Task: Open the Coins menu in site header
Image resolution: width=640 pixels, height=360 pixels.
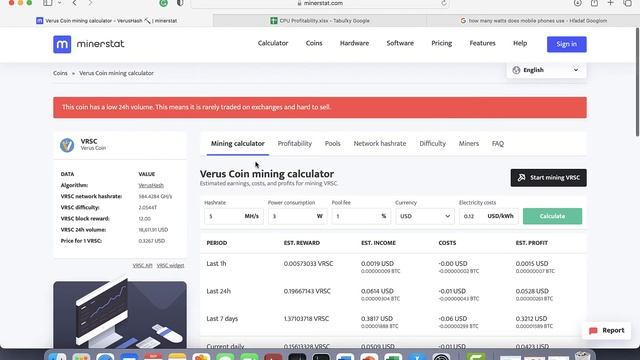Action: point(314,43)
